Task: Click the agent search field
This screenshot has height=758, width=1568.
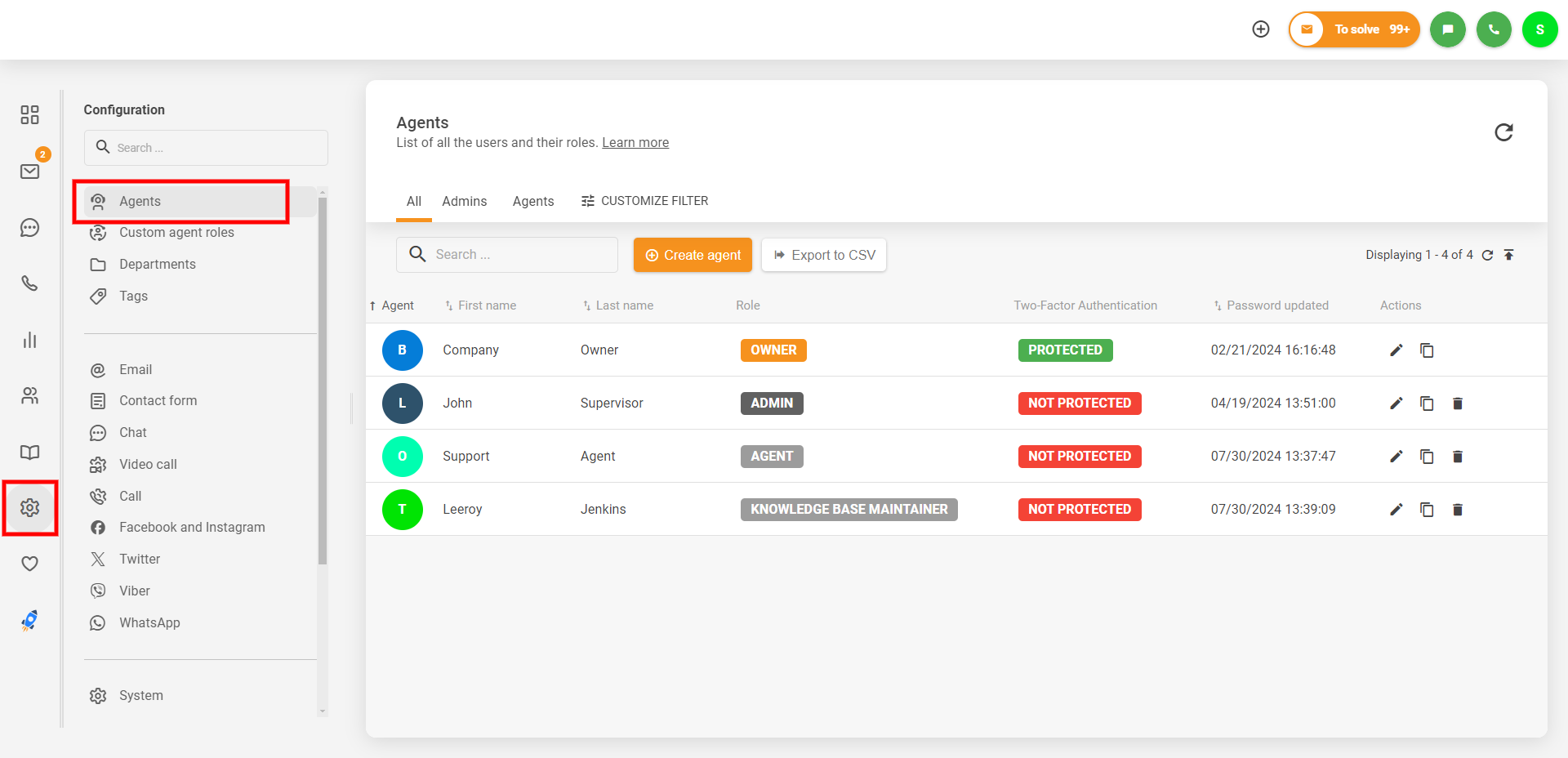Action: tap(506, 254)
